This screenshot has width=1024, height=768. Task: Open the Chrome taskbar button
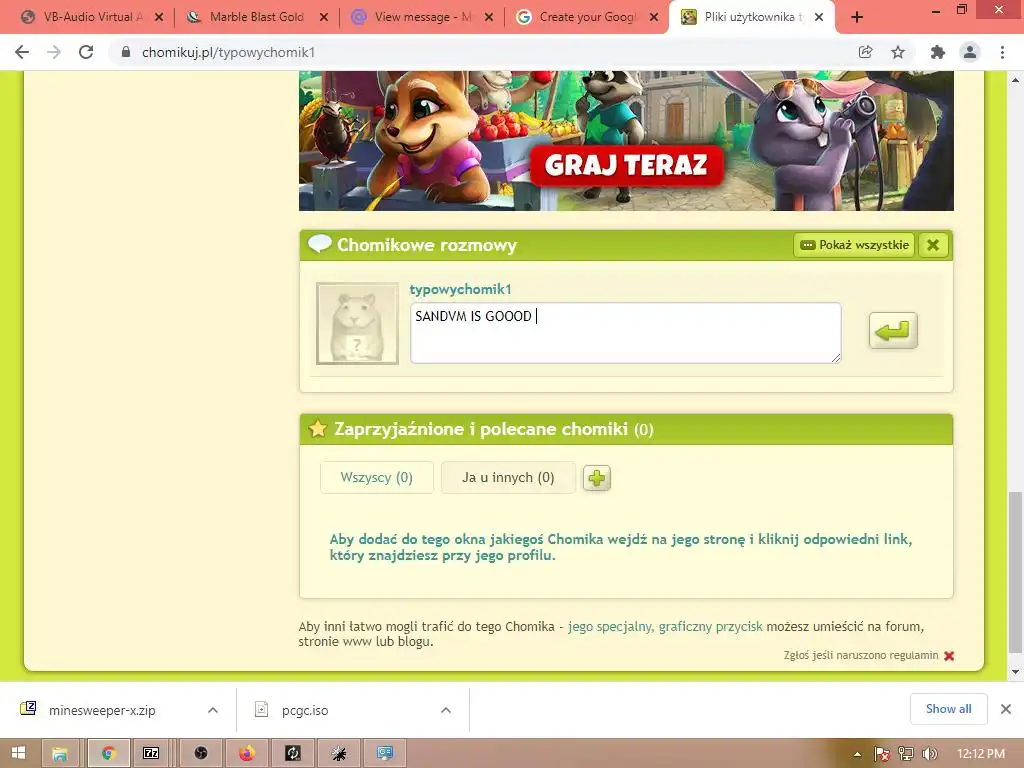108,754
